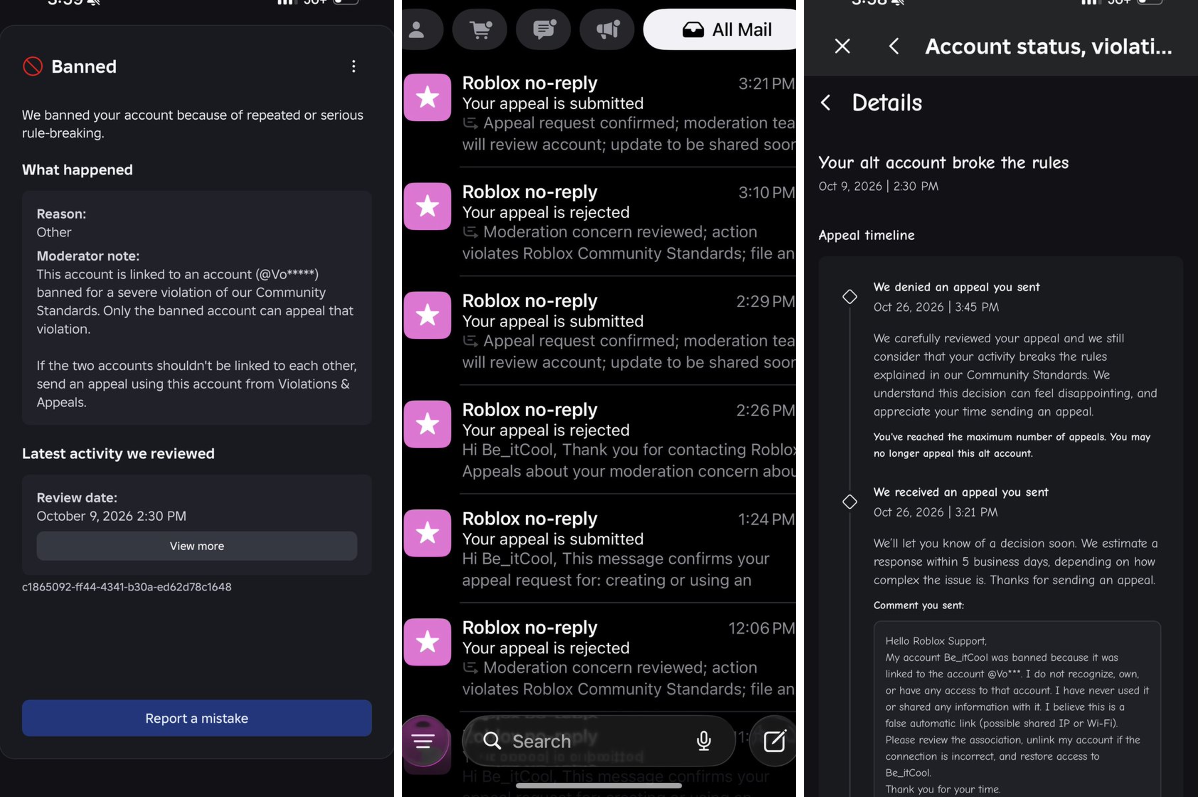The width and height of the screenshot is (1200, 797).
Task: Open the 2:29 PM appeal submitted email
Action: click(600, 331)
